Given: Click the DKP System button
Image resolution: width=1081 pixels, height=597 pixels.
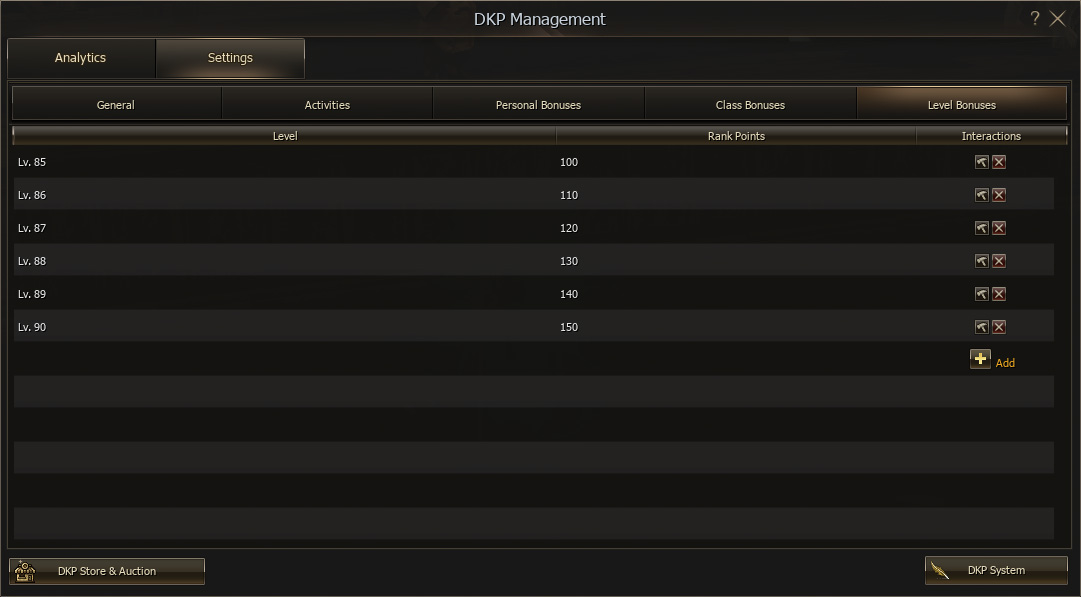Looking at the screenshot, I should 996,570.
